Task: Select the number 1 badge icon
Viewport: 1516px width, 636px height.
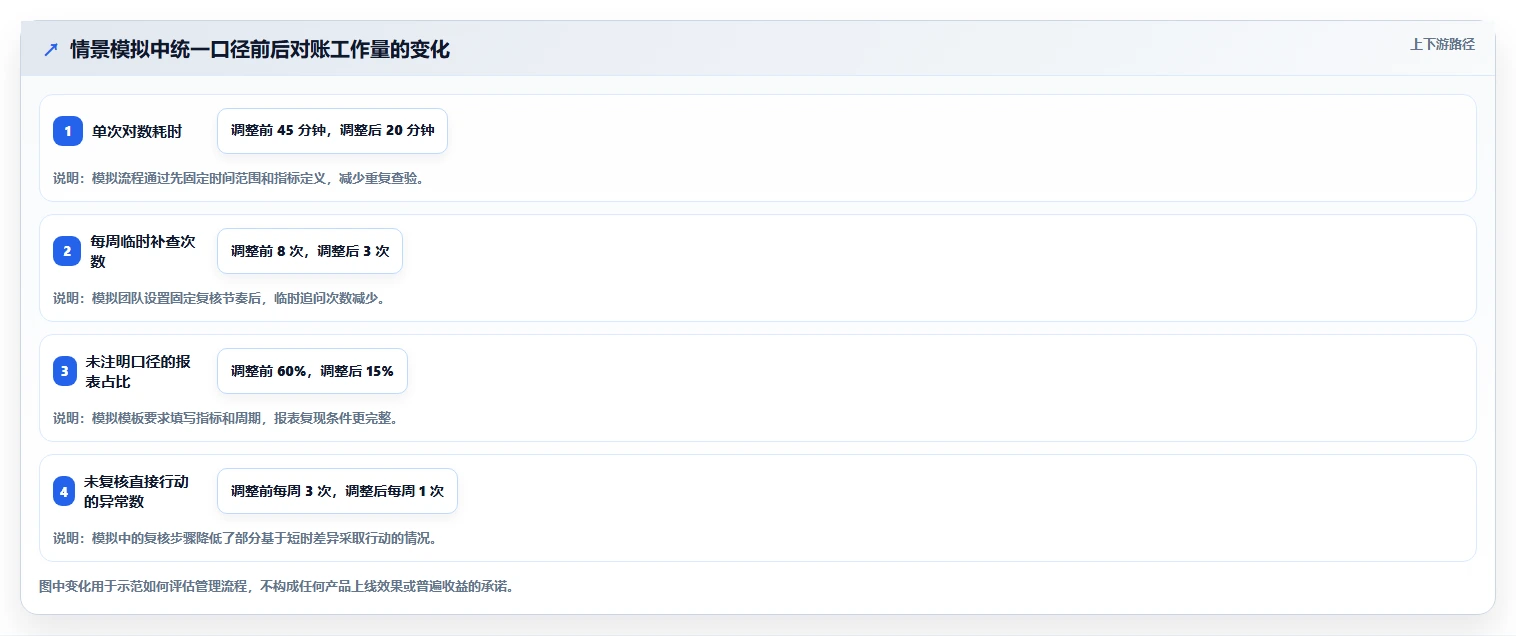Action: (68, 131)
